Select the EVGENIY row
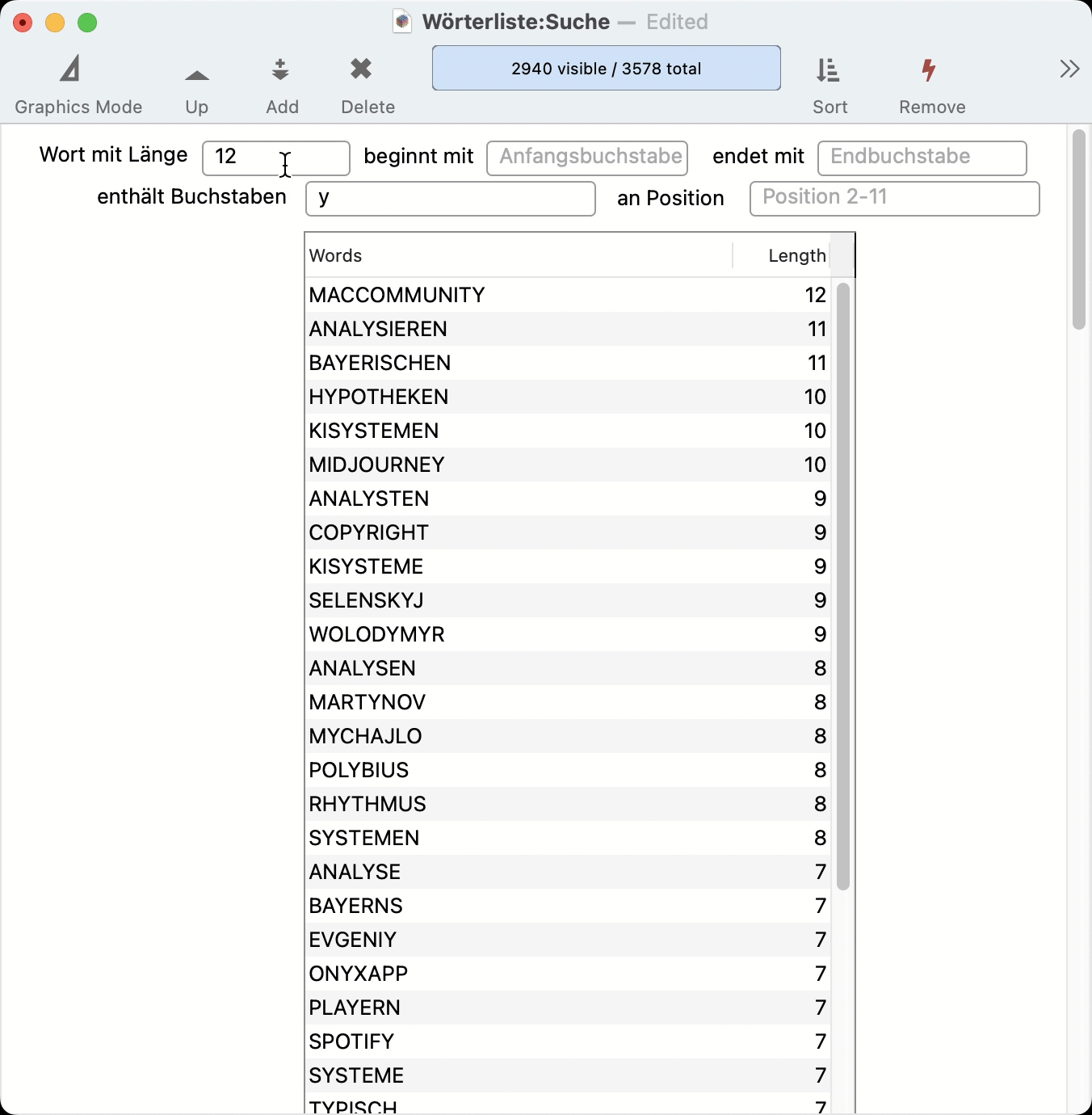 click(x=568, y=940)
